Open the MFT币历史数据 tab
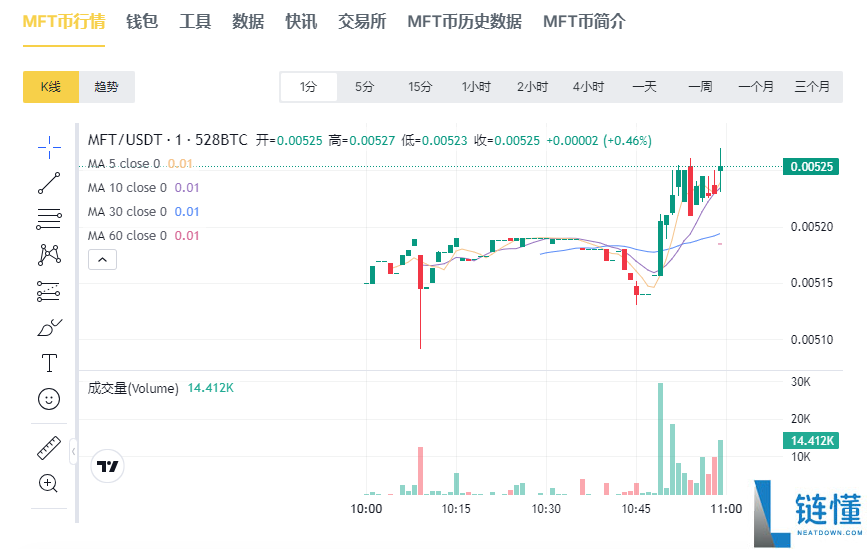 pos(464,22)
